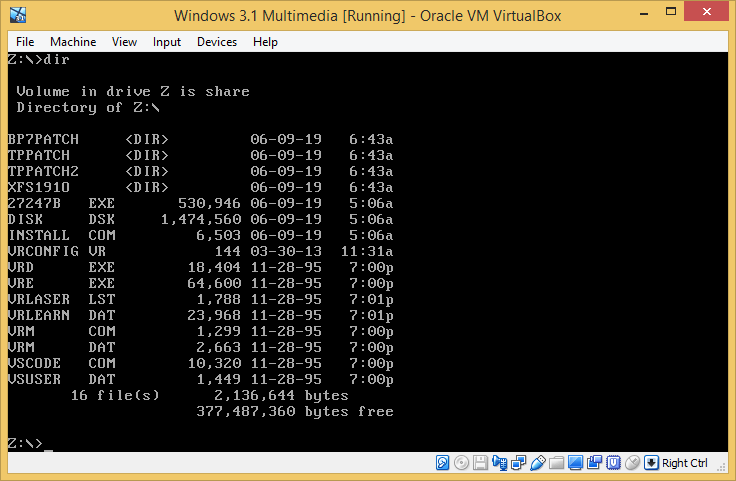Viewport: 736px width, 481px height.
Task: Click the VRLASER LST file entry
Action: [200, 299]
